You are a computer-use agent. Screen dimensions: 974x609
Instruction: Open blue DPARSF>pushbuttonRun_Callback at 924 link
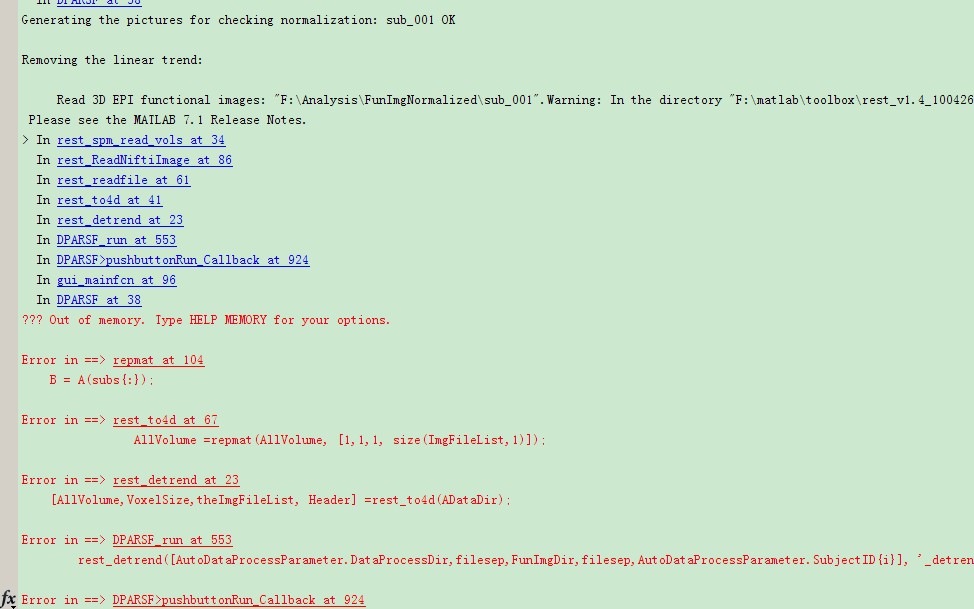coord(183,260)
